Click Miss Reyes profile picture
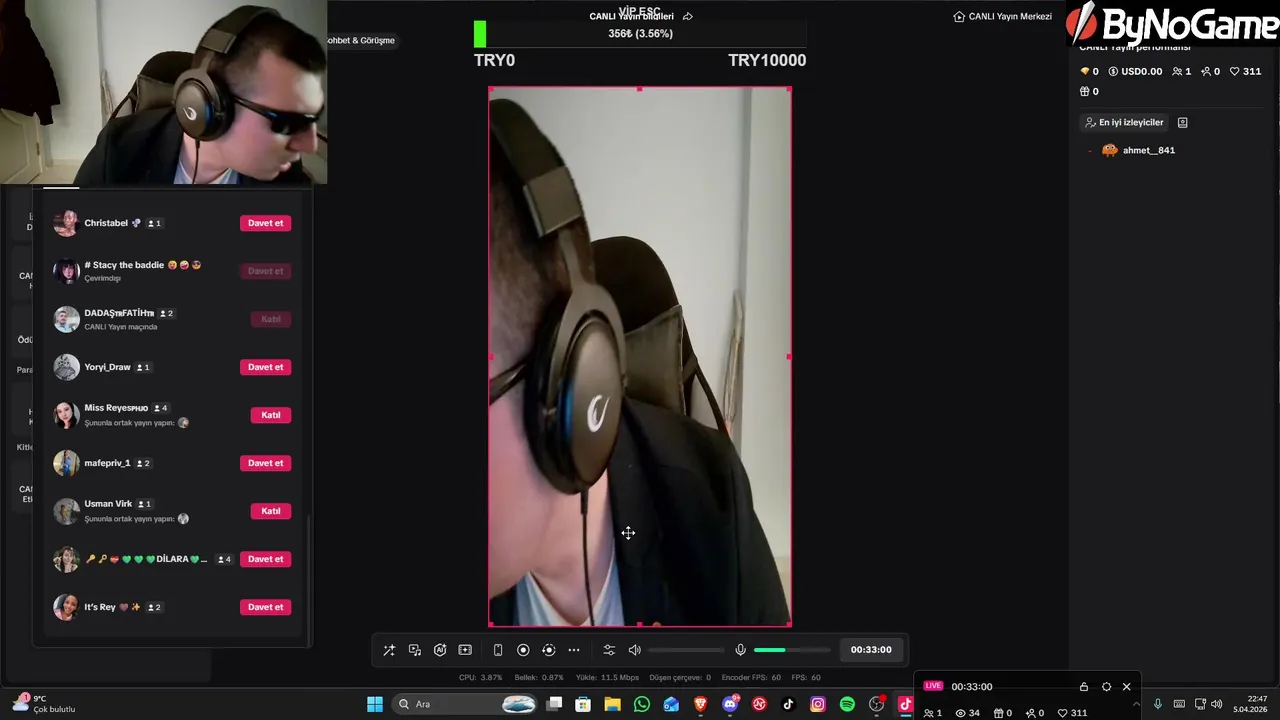 [x=66, y=415]
